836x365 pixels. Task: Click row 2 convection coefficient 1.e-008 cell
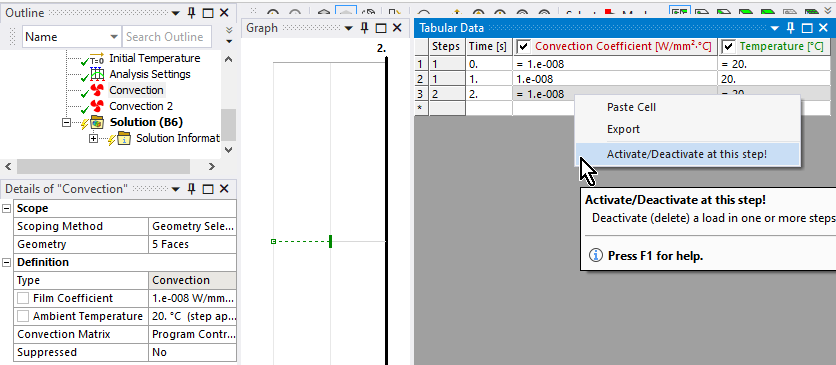tap(615, 79)
